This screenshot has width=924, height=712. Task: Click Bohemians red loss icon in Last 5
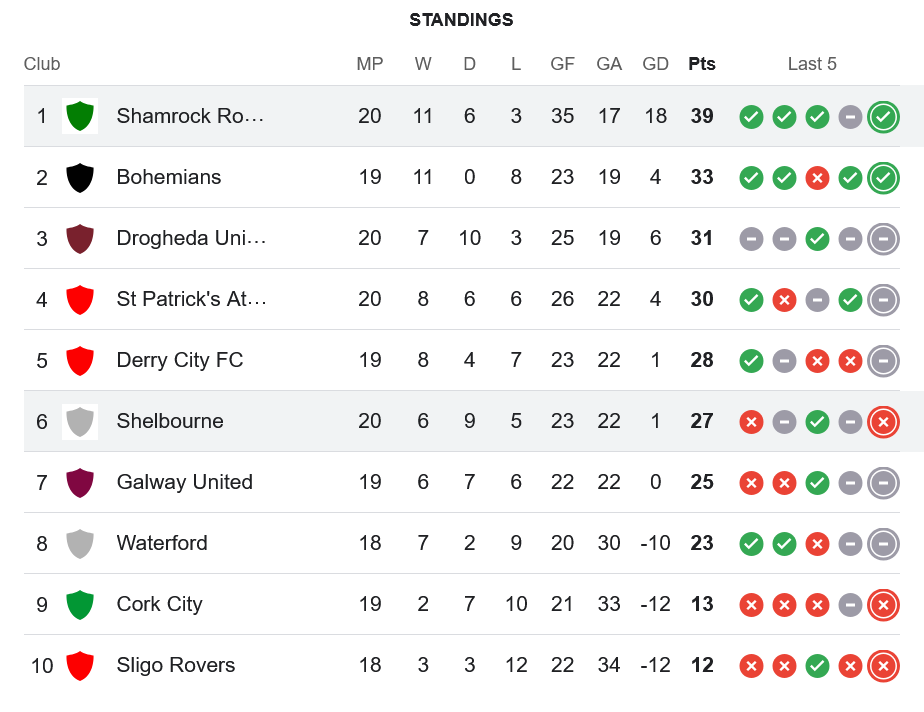817,178
